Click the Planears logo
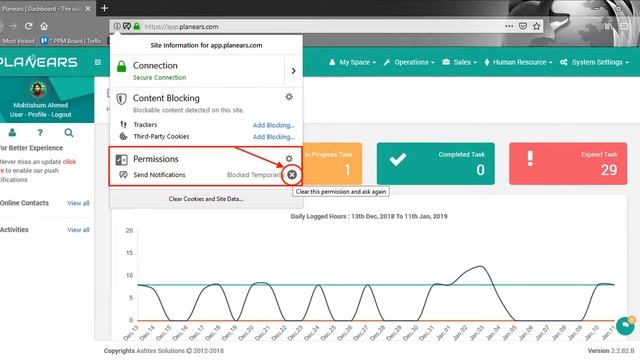Image resolution: width=640 pixels, height=360 pixels. tap(38, 62)
